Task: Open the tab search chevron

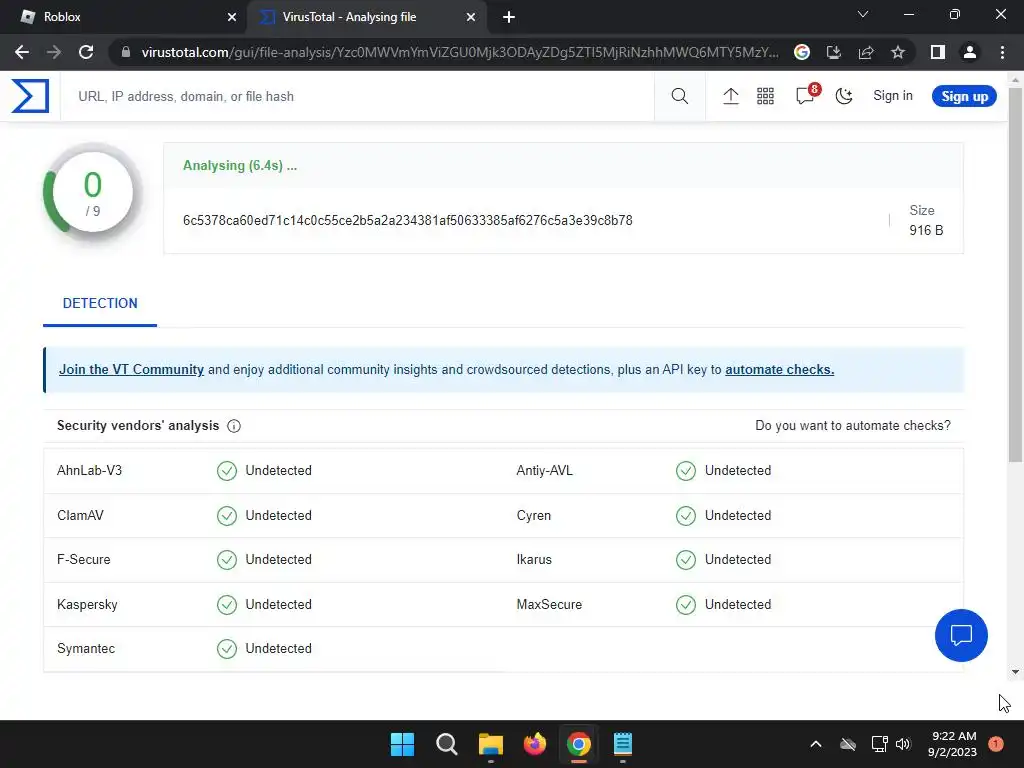Action: [863, 14]
